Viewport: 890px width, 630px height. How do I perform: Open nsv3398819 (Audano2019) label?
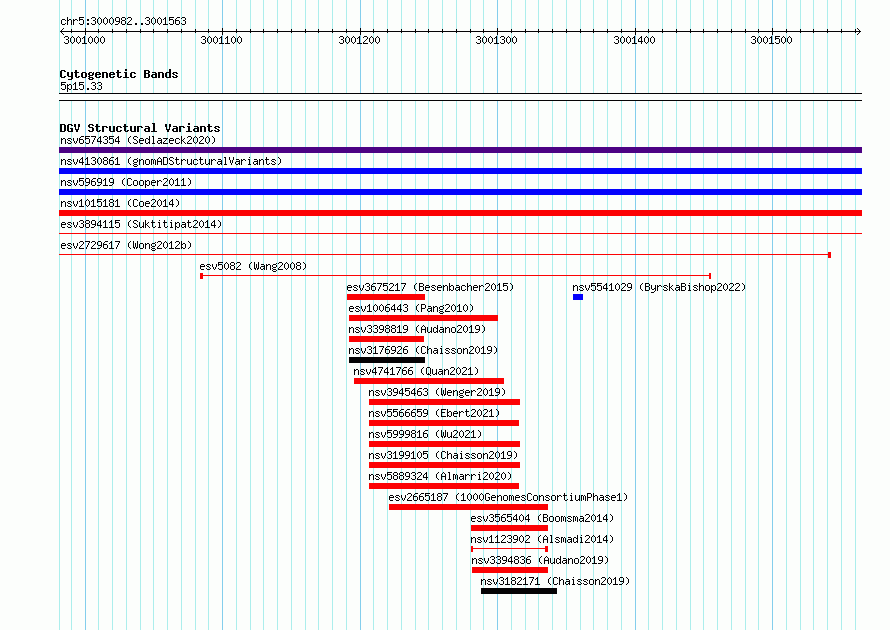417,329
